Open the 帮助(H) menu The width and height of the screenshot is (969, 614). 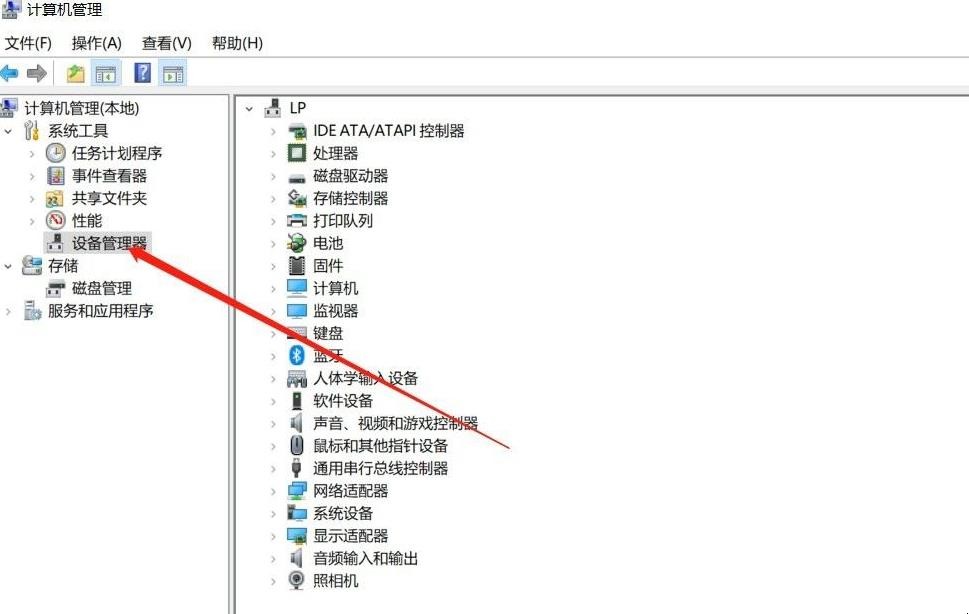[x=237, y=43]
